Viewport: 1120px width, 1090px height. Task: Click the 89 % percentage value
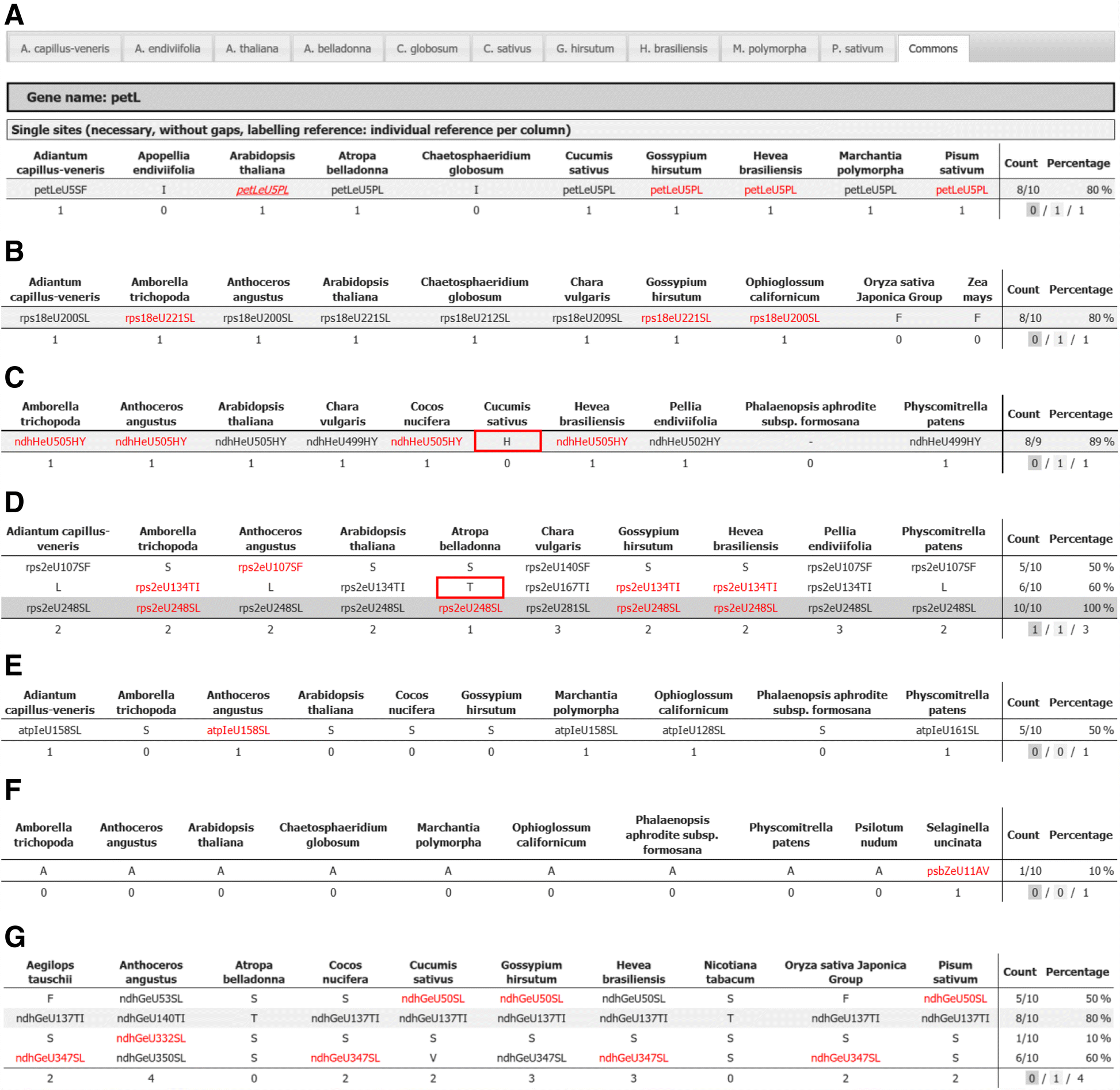pos(1101,441)
